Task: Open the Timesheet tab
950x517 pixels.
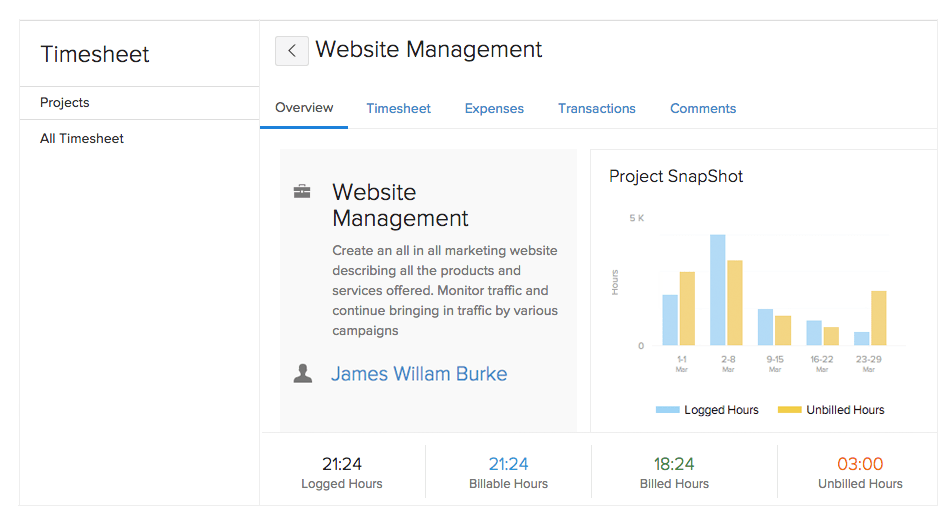Action: (x=398, y=108)
